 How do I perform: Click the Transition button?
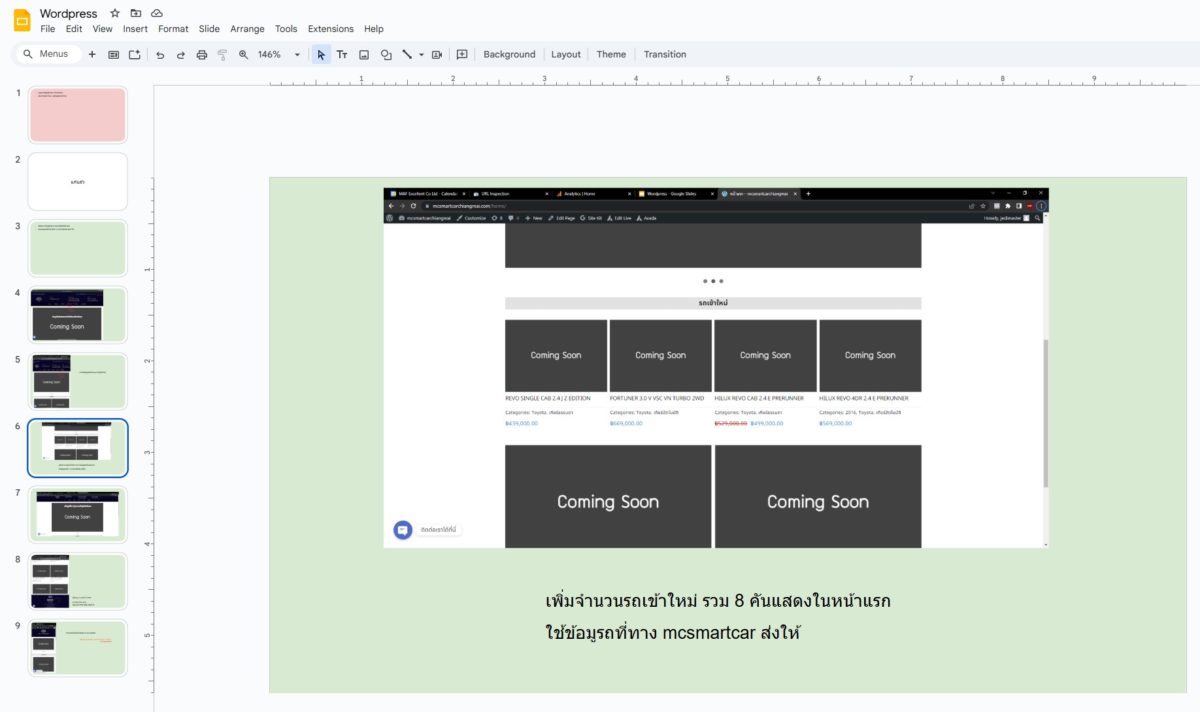pyautogui.click(x=665, y=55)
